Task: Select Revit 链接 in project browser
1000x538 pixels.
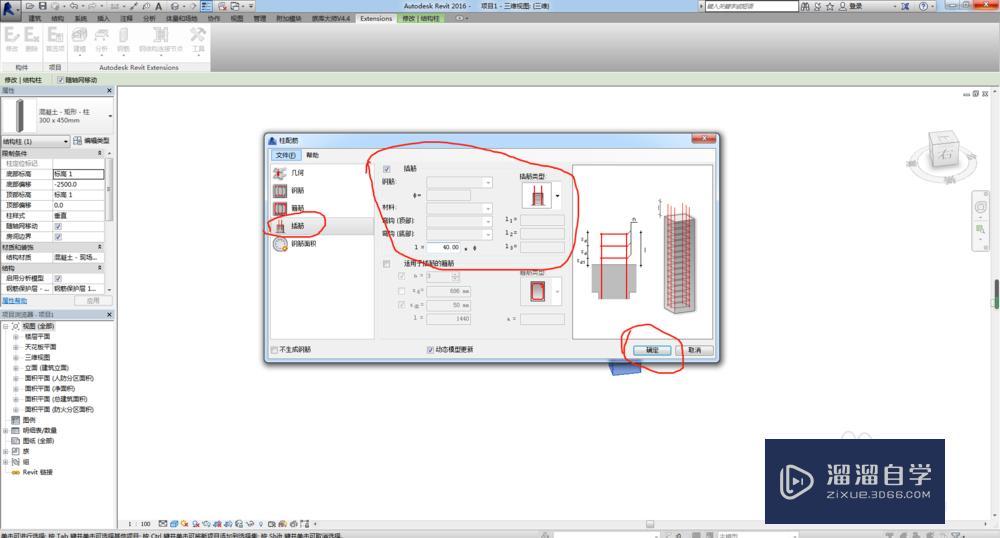Action: click(x=37, y=472)
